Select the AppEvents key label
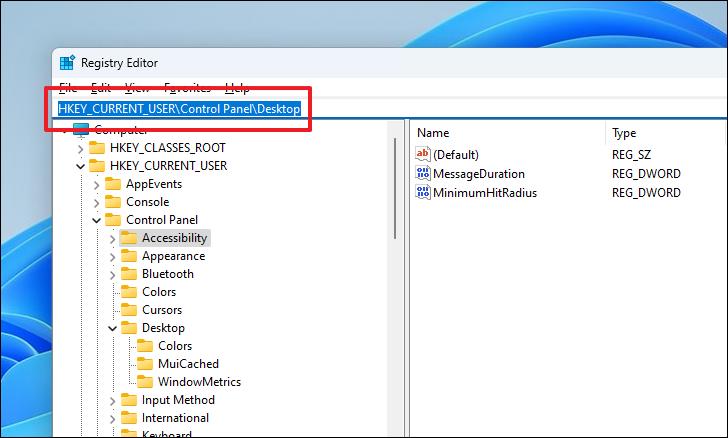Viewport: 728px width, 438px height. [x=154, y=184]
